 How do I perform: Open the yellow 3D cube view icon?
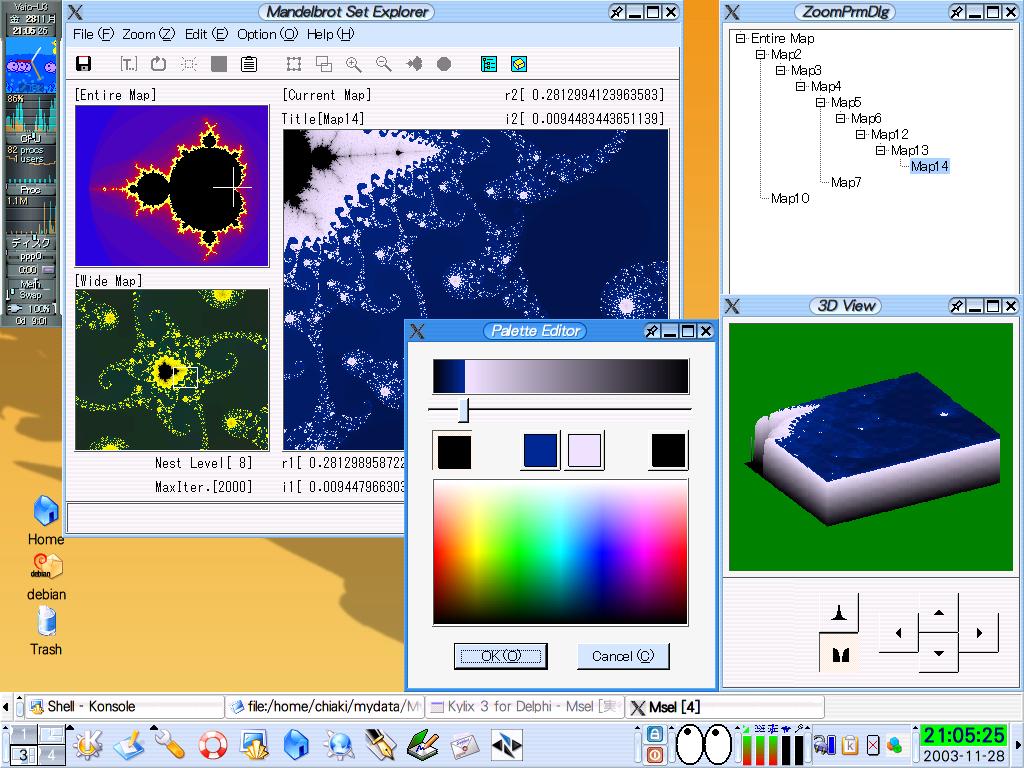point(518,64)
